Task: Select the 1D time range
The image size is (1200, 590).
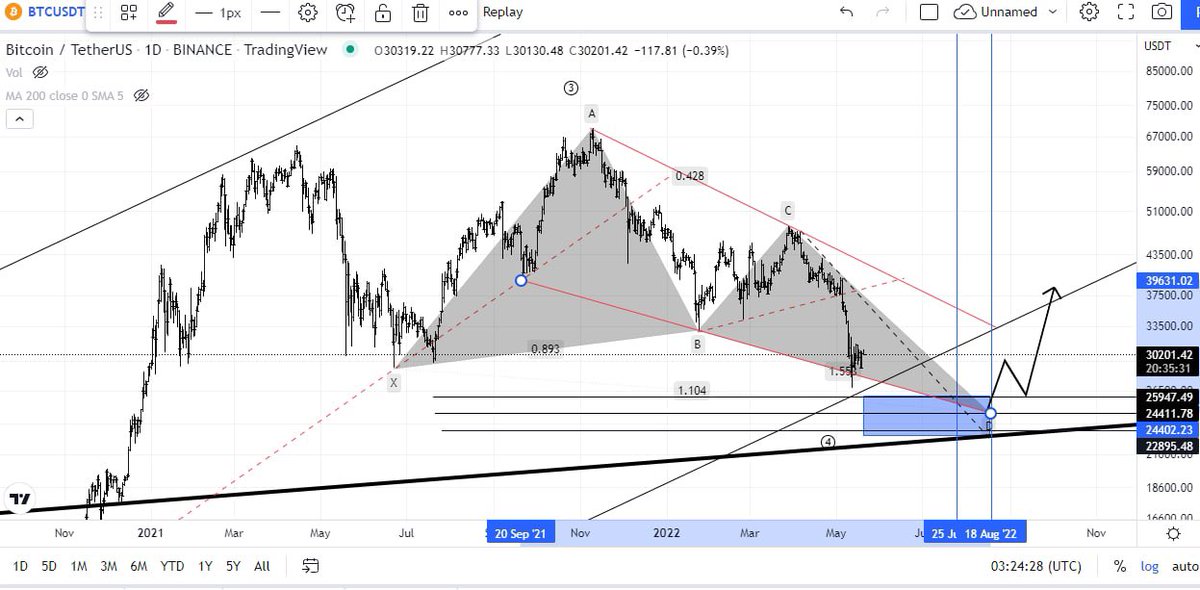Action: click(20, 566)
